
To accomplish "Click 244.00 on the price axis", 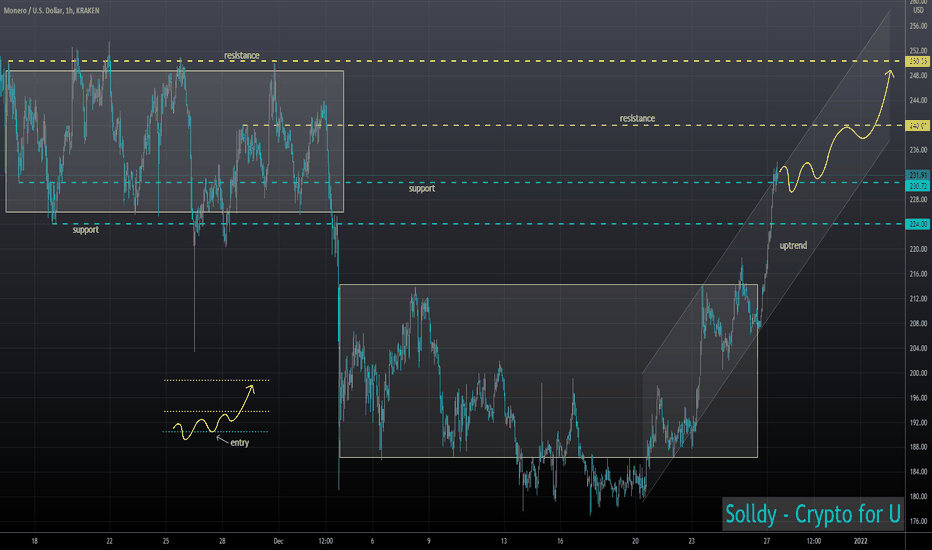I will tap(918, 100).
